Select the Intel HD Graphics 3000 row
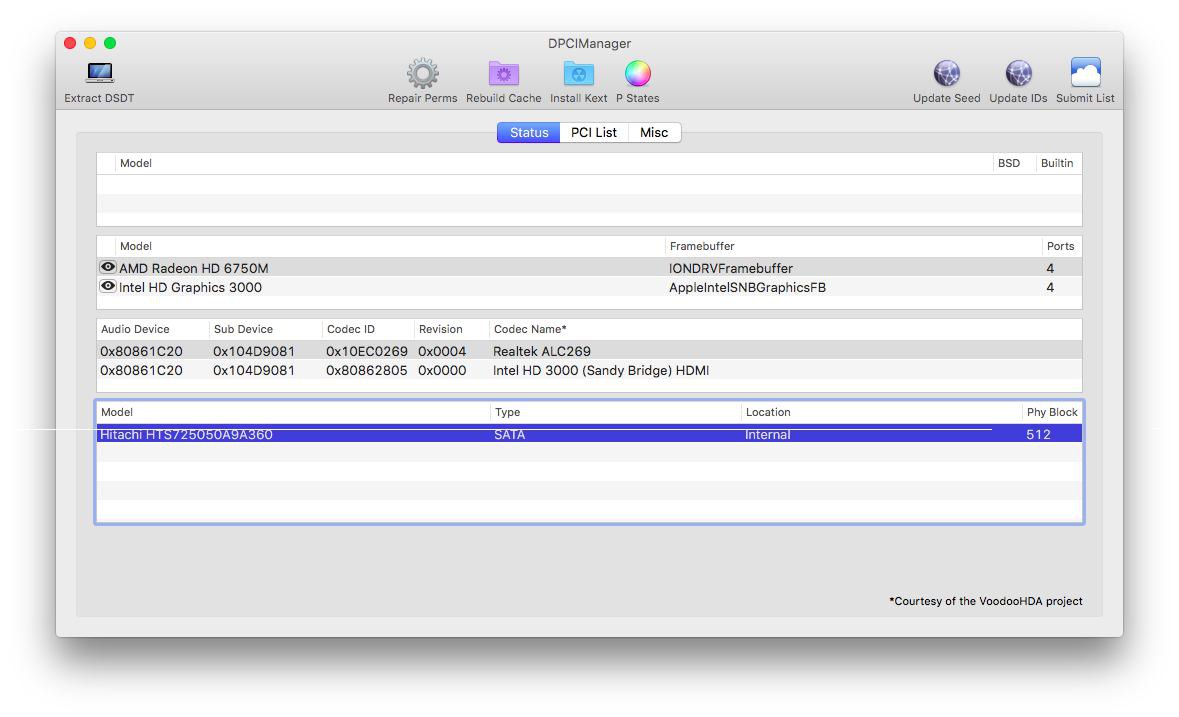The width and height of the screenshot is (1179, 717). (x=590, y=287)
